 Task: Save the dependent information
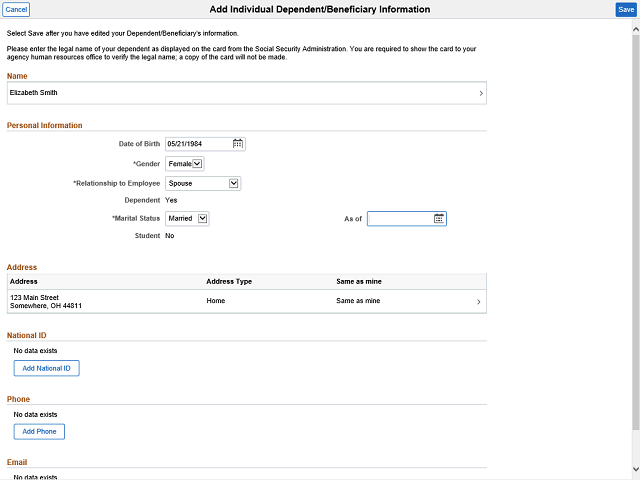626,9
